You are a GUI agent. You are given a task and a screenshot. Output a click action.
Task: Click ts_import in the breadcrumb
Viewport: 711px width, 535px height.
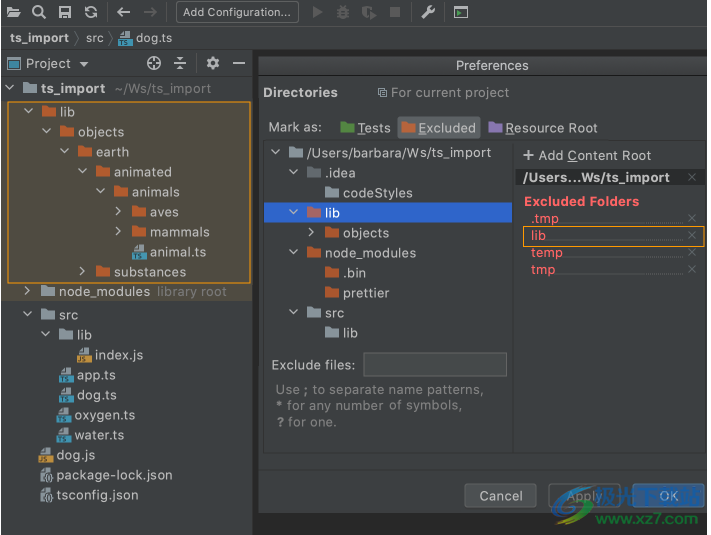[39, 38]
